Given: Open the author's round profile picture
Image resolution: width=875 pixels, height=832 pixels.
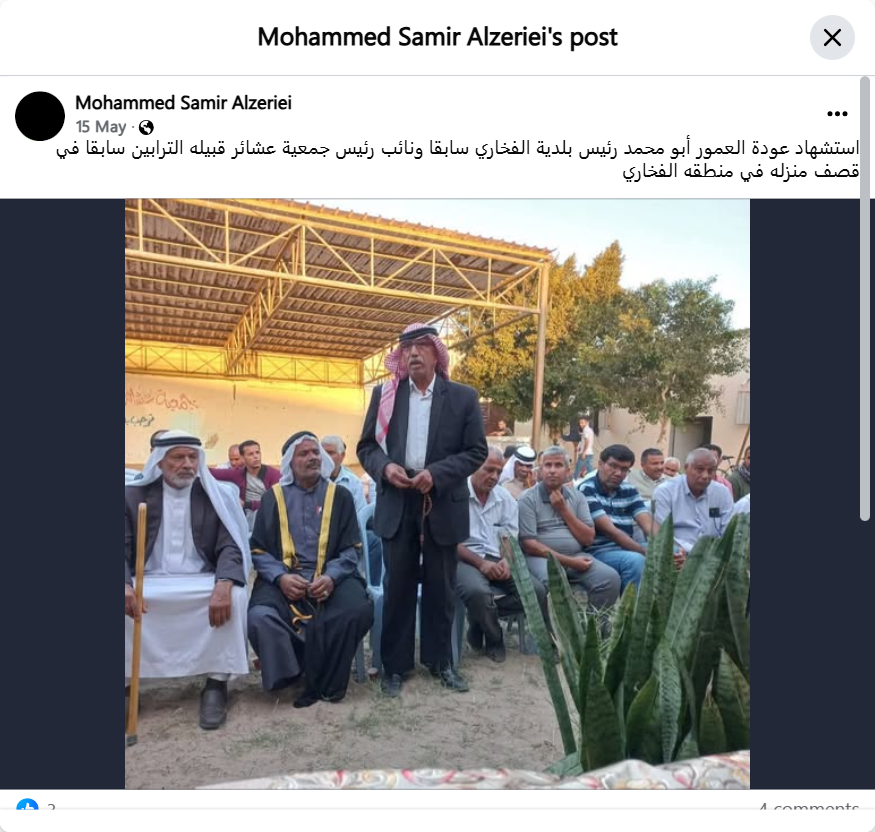Looking at the screenshot, I should (x=40, y=116).
